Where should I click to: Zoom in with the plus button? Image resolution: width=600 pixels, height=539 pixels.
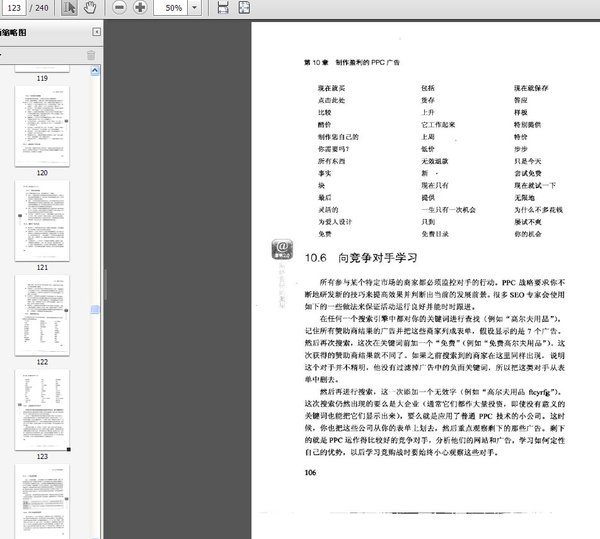pos(140,7)
